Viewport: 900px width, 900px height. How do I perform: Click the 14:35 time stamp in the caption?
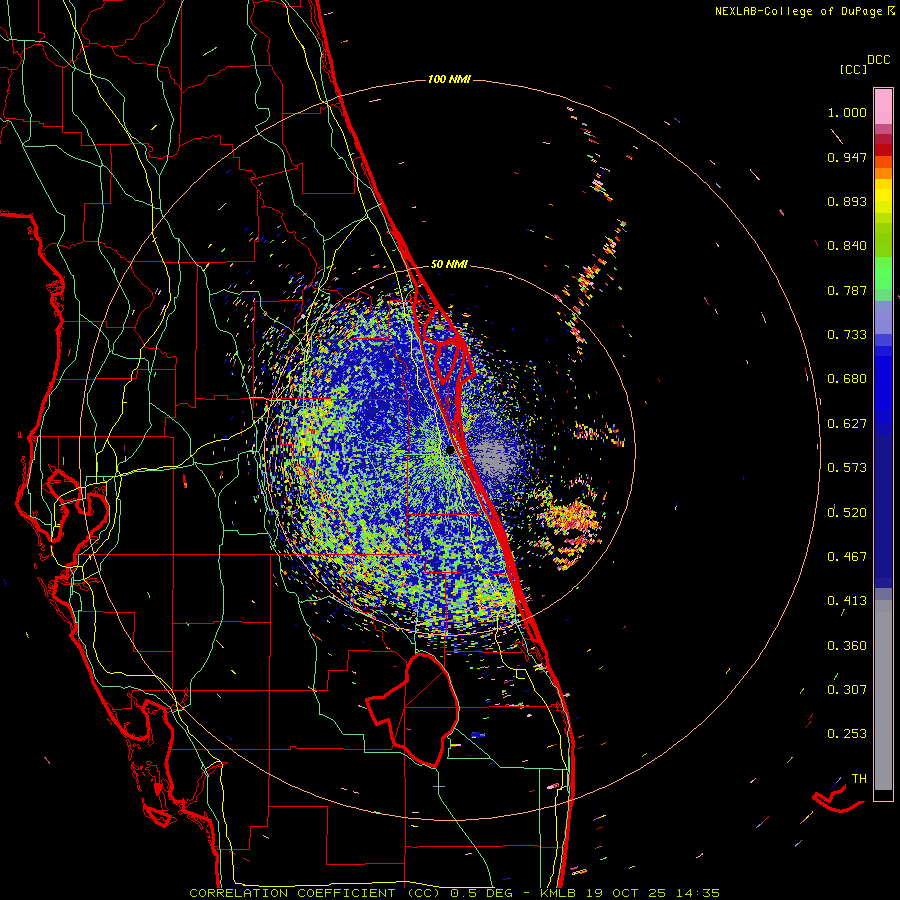[x=697, y=893]
